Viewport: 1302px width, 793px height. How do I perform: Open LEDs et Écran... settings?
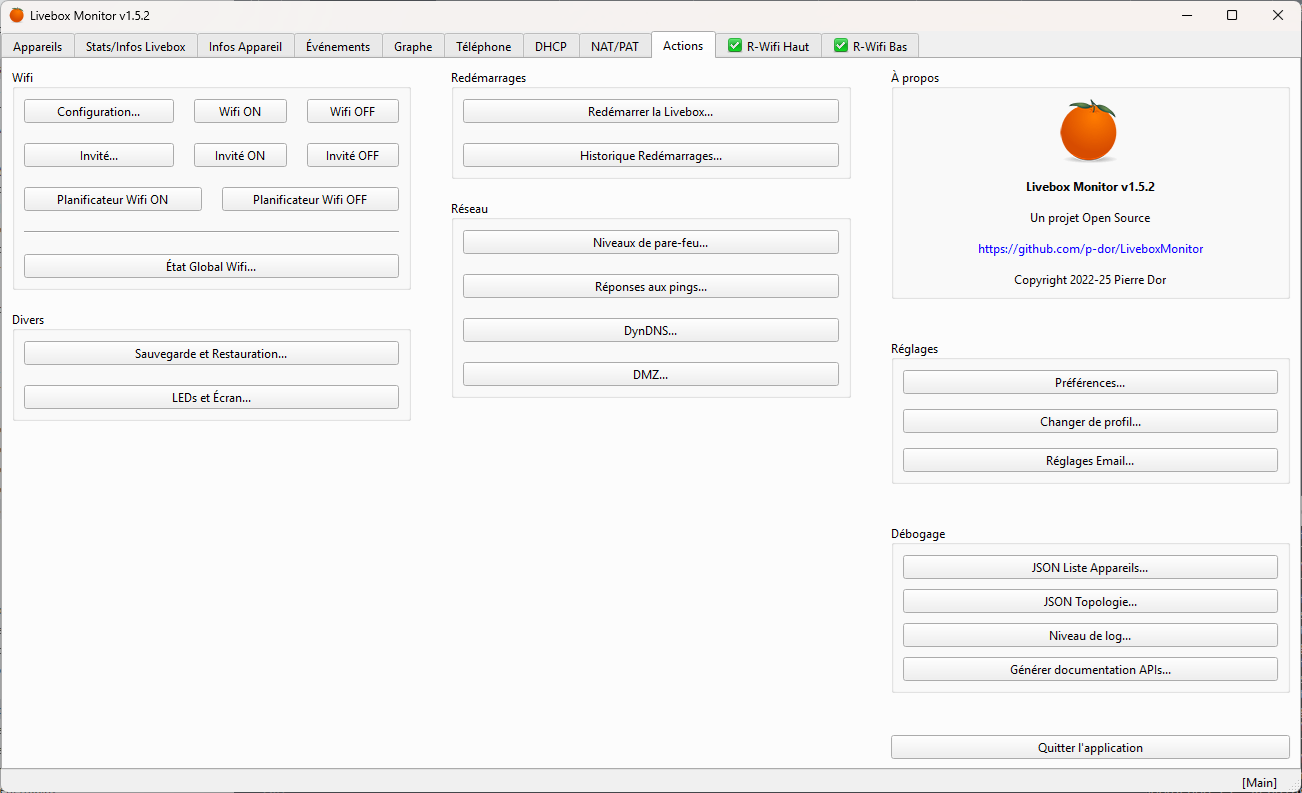(211, 397)
